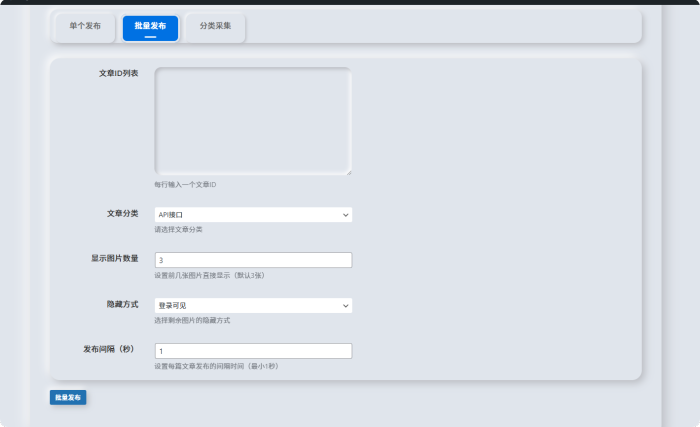This screenshot has height=427, width=700.
Task: Click the 隐藏方式 label
Action: 122,305
